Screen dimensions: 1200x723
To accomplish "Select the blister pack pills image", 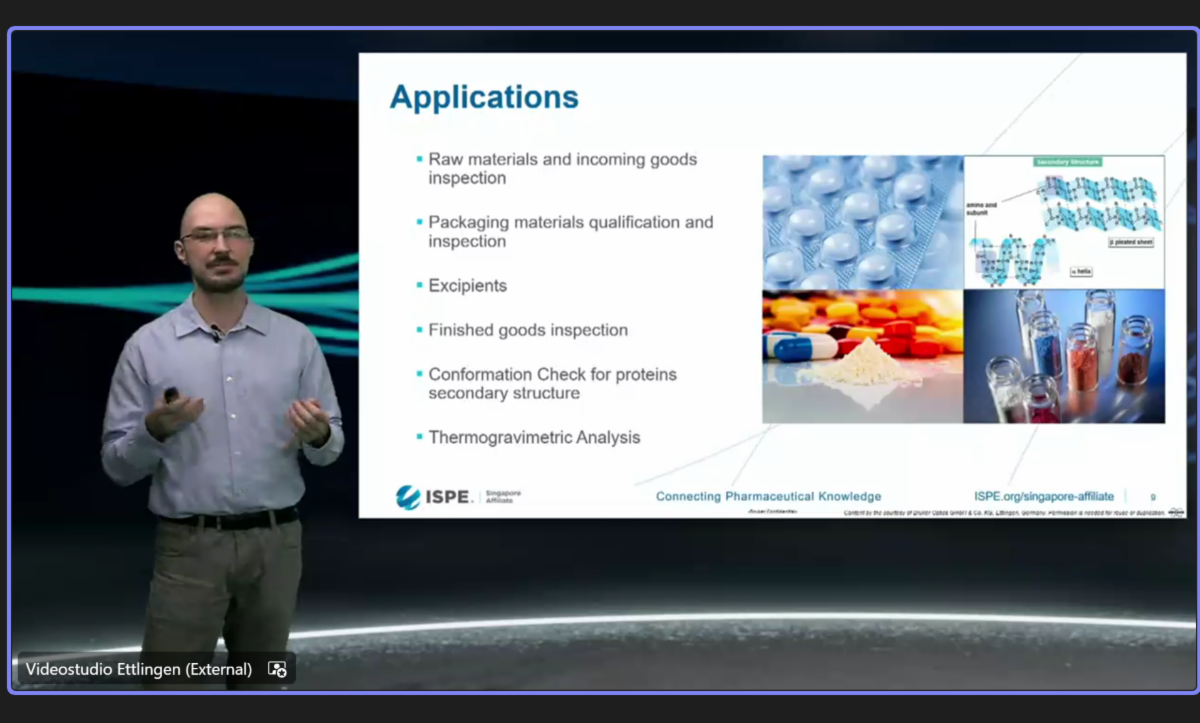I will (x=862, y=222).
